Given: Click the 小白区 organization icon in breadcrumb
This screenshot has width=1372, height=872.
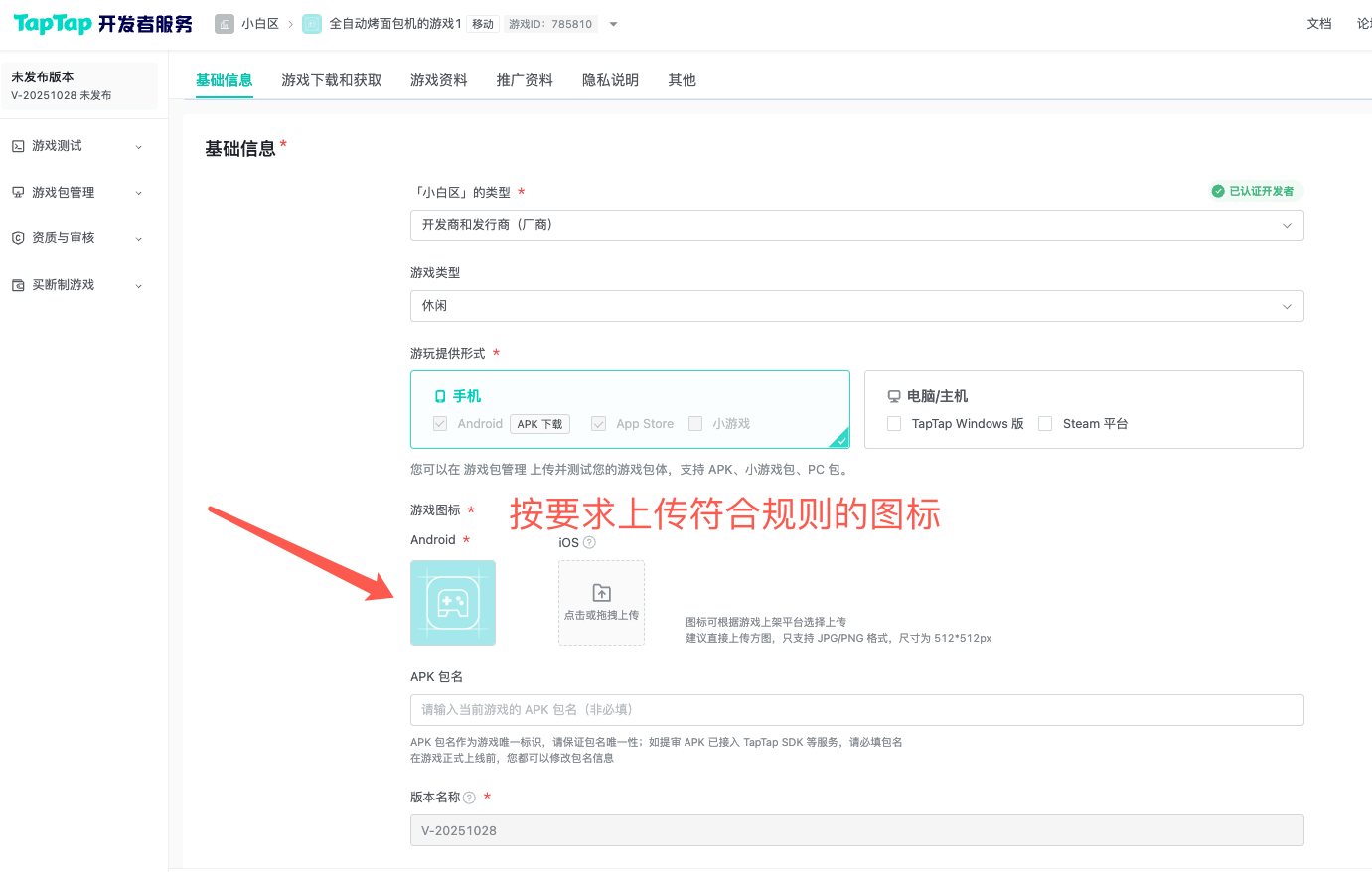Looking at the screenshot, I should pos(226,24).
